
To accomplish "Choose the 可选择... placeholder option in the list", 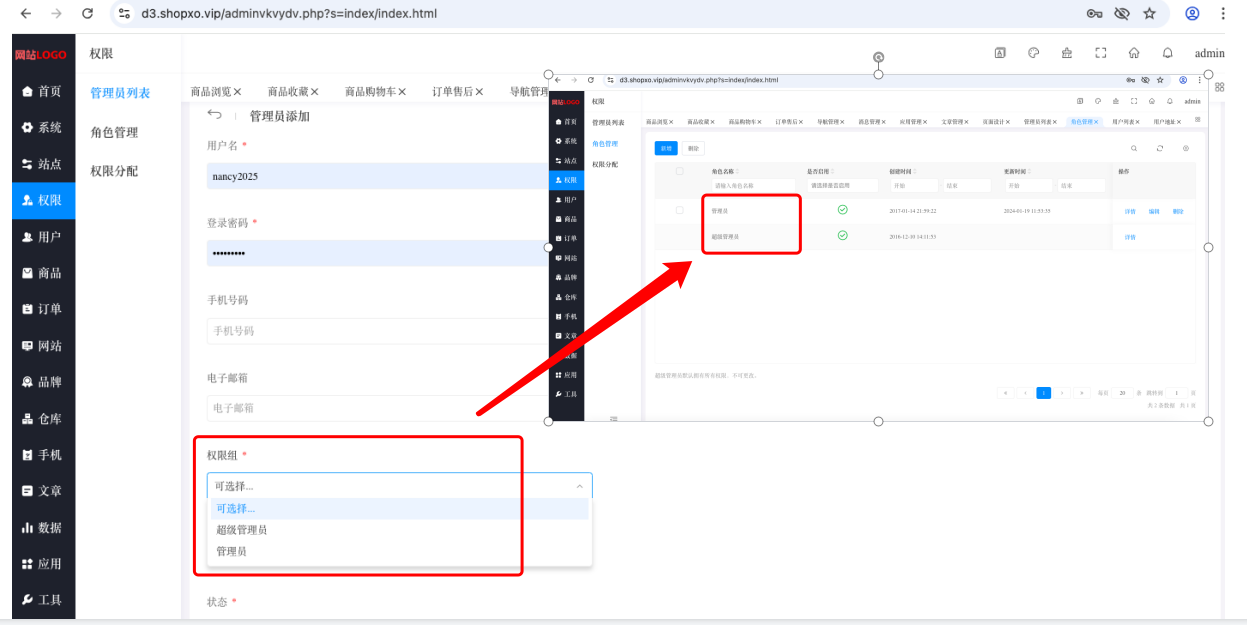I will (400, 509).
